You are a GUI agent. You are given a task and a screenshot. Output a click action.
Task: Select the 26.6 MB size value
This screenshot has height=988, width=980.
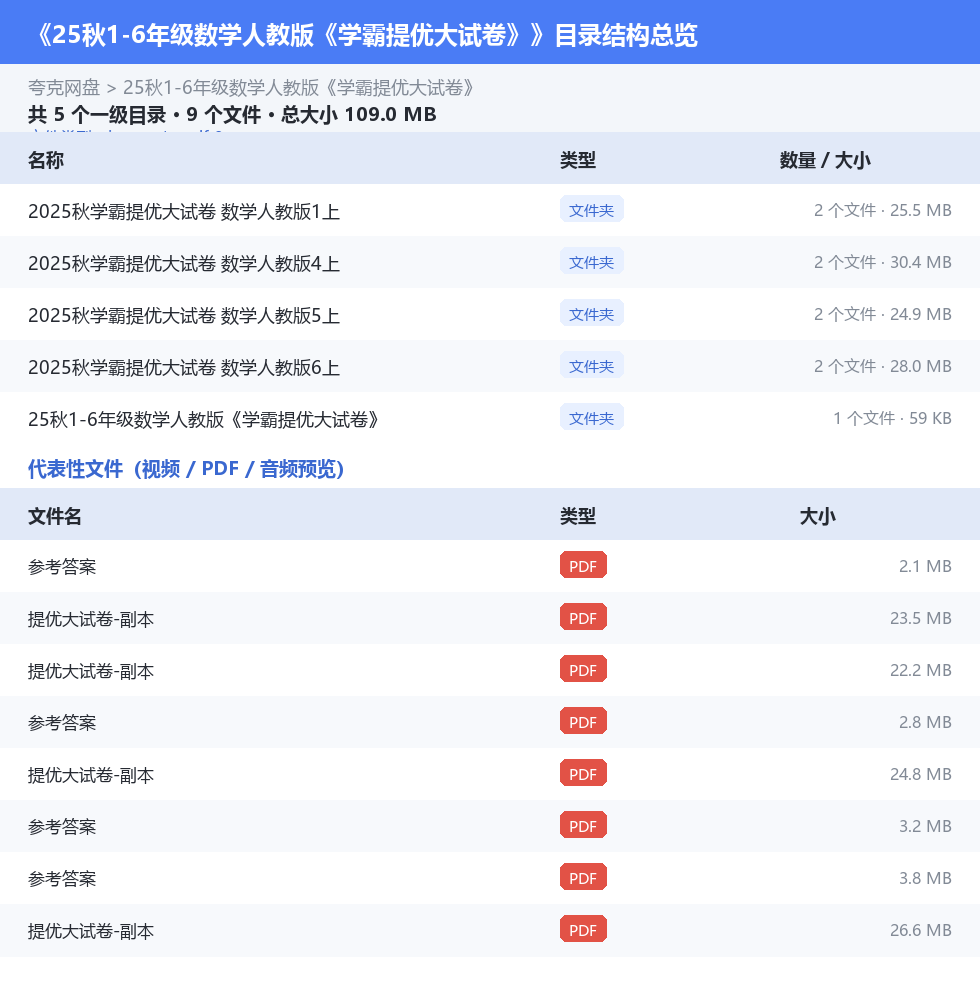[921, 930]
